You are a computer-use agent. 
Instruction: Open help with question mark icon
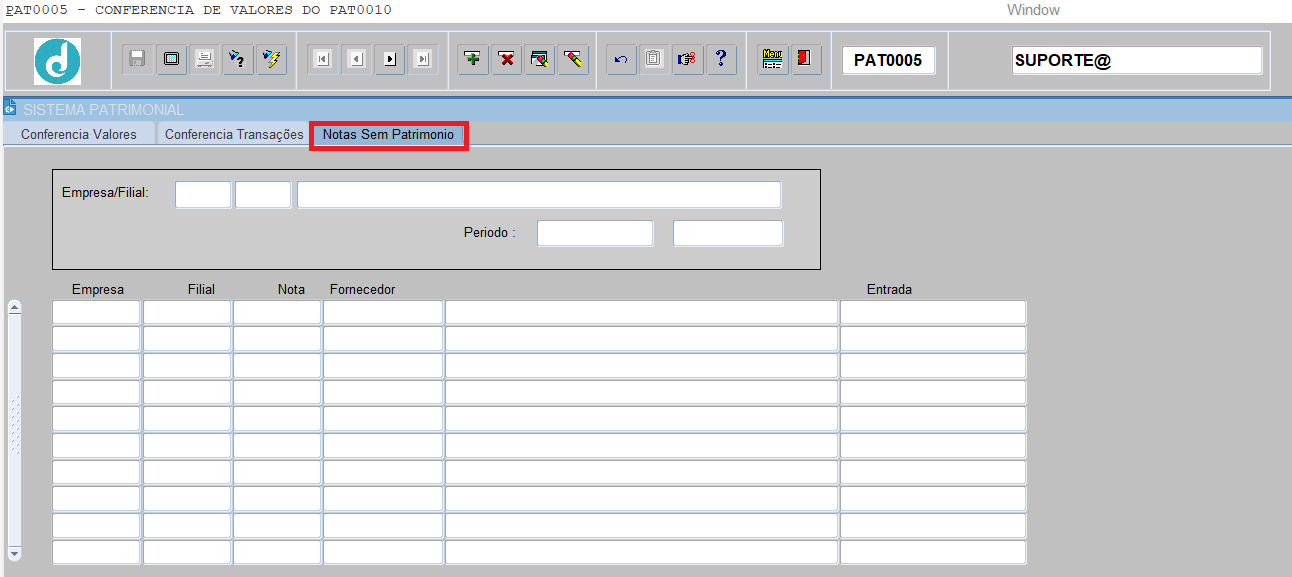pos(720,59)
